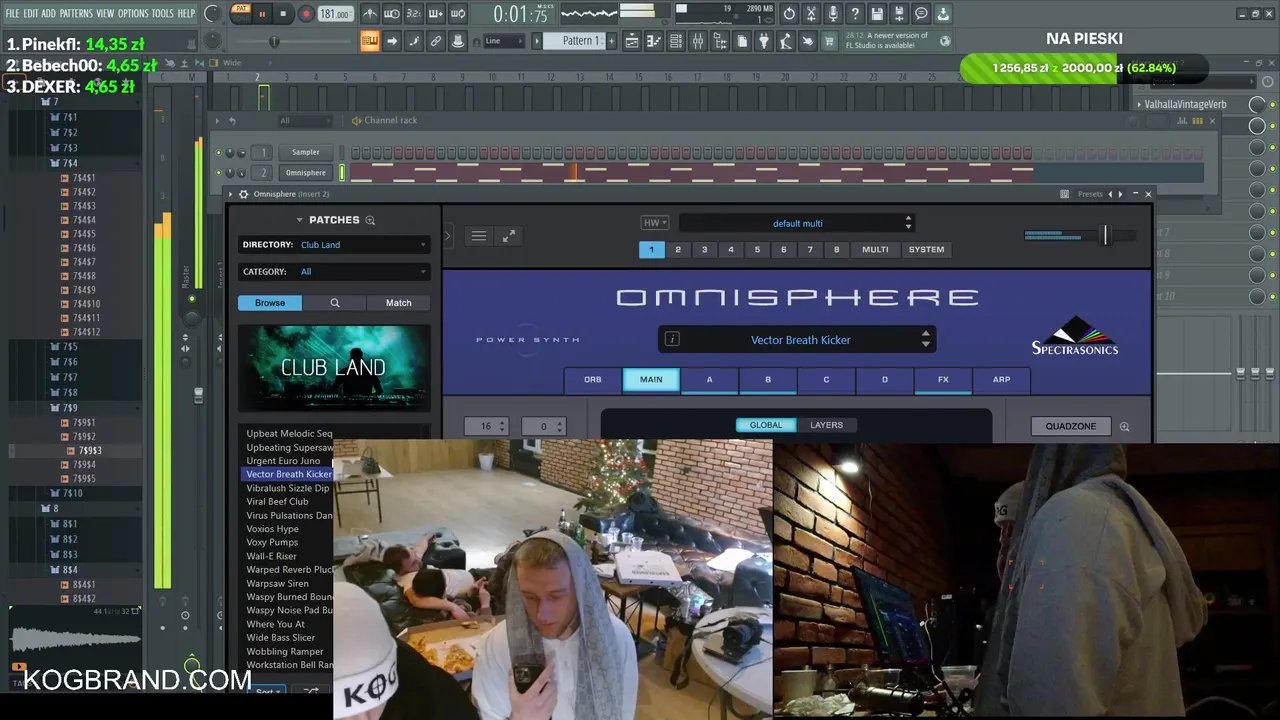Open the mixer view icon
This screenshot has height=720, width=1280.
(x=698, y=41)
